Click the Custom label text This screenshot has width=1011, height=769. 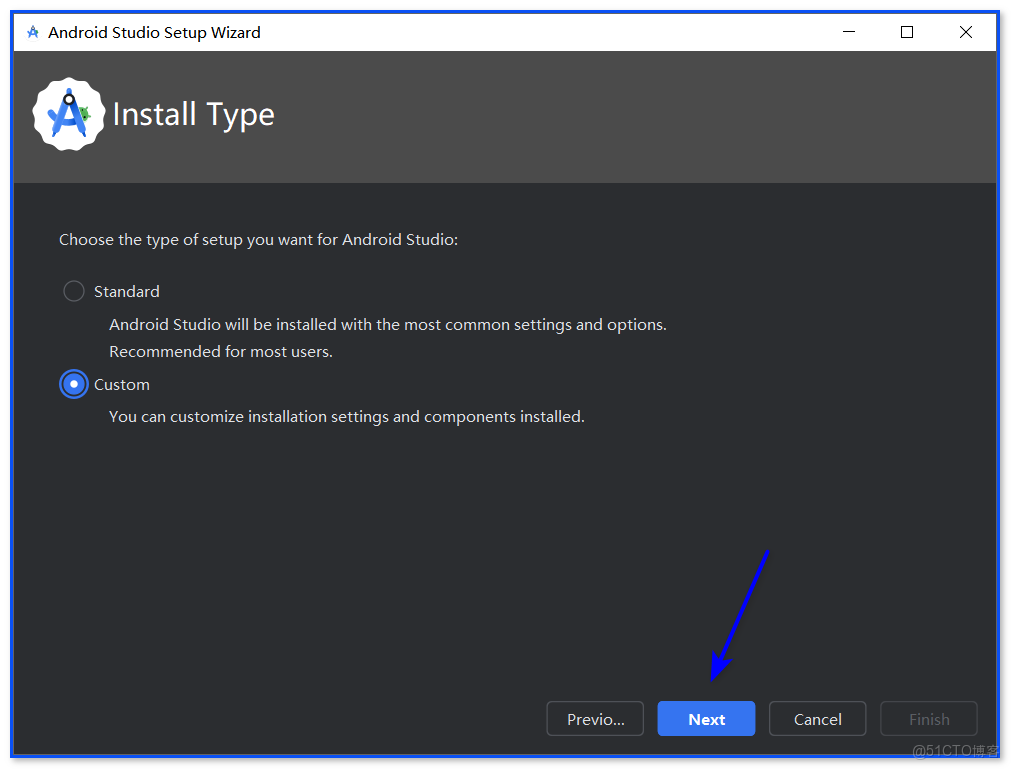[x=122, y=384]
